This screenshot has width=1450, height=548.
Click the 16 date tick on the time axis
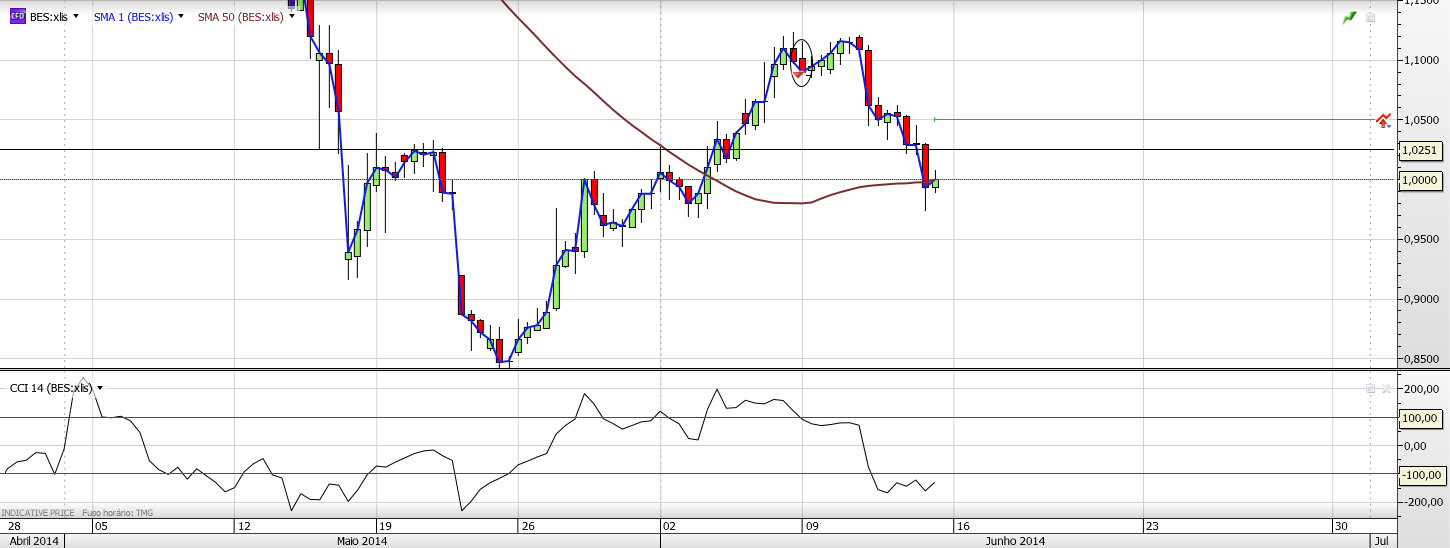tap(962, 525)
